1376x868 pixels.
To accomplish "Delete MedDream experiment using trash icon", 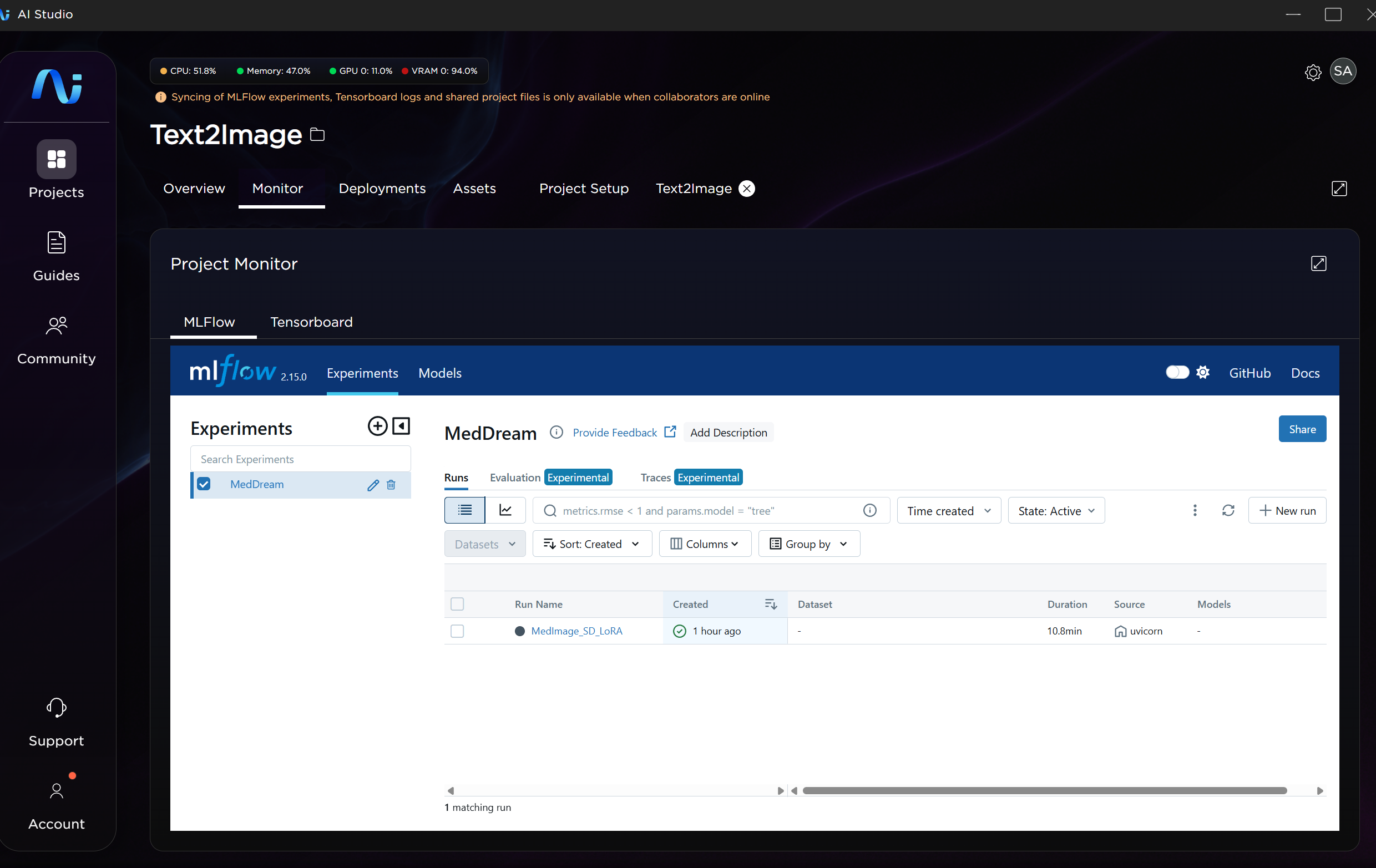I will [x=391, y=485].
